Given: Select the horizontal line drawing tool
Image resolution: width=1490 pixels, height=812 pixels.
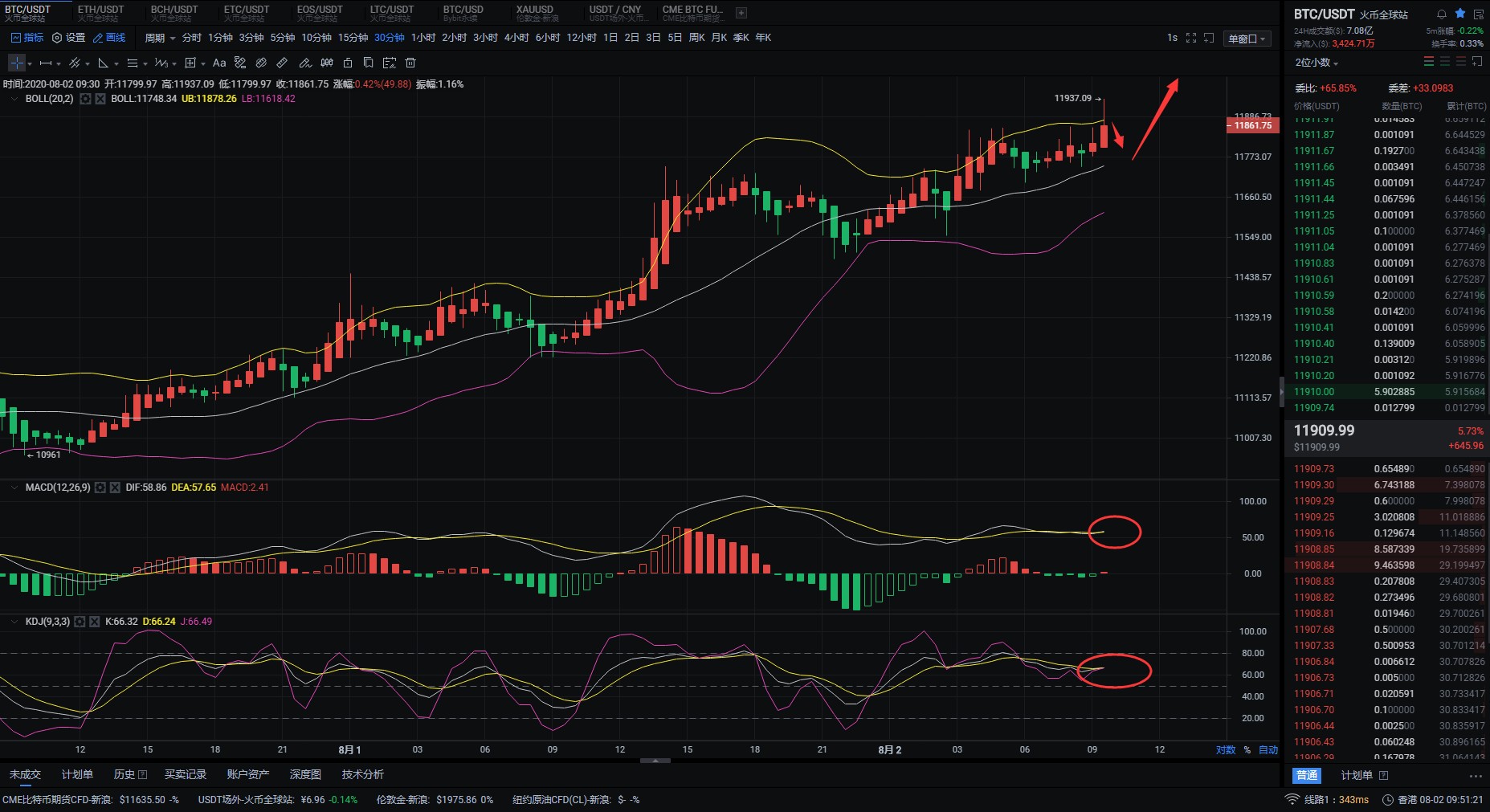Looking at the screenshot, I should pos(46,63).
